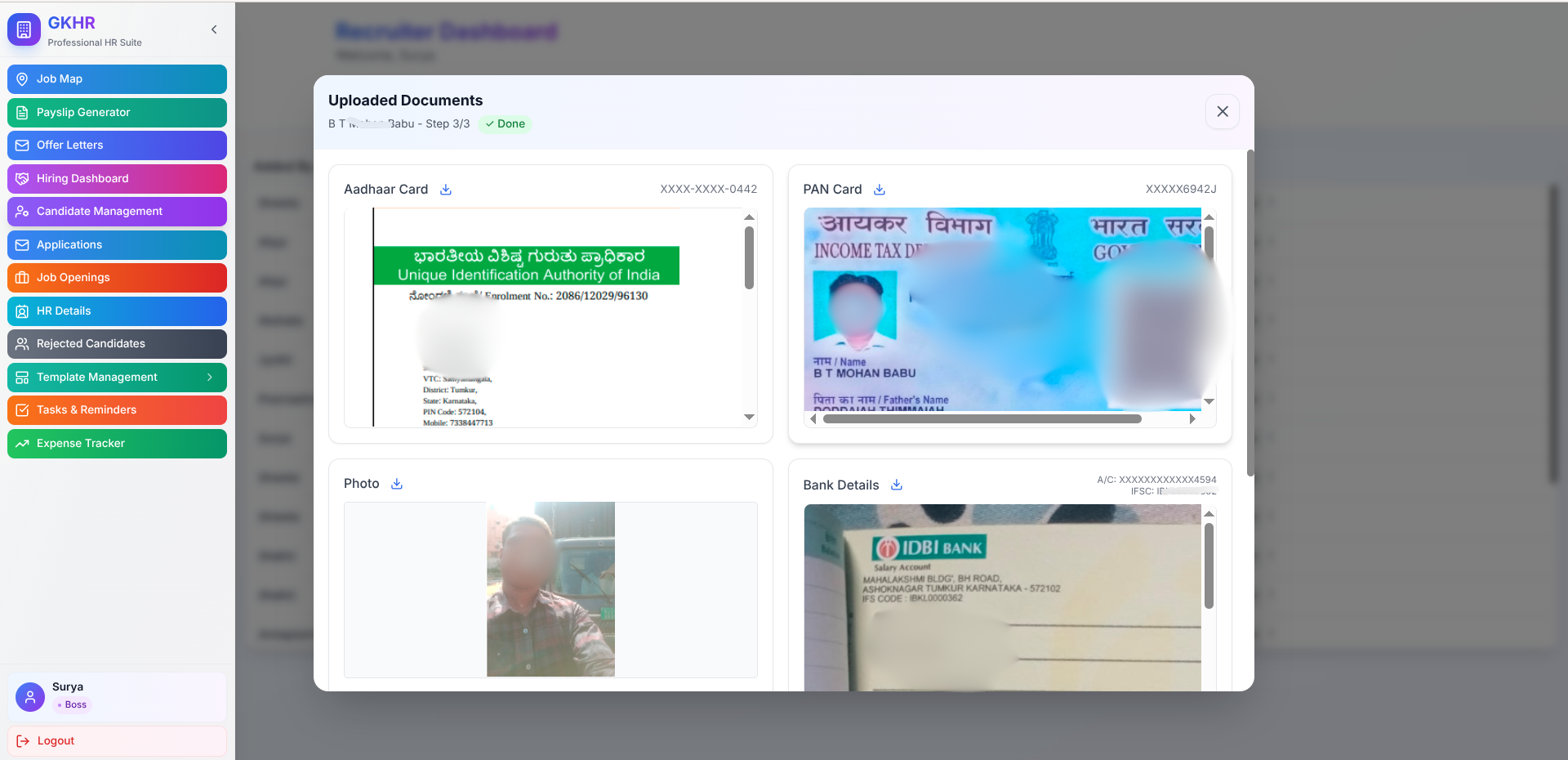Click the Tasks & Reminders checkmark icon
Screen dimensions: 1568x760
tap(24, 409)
